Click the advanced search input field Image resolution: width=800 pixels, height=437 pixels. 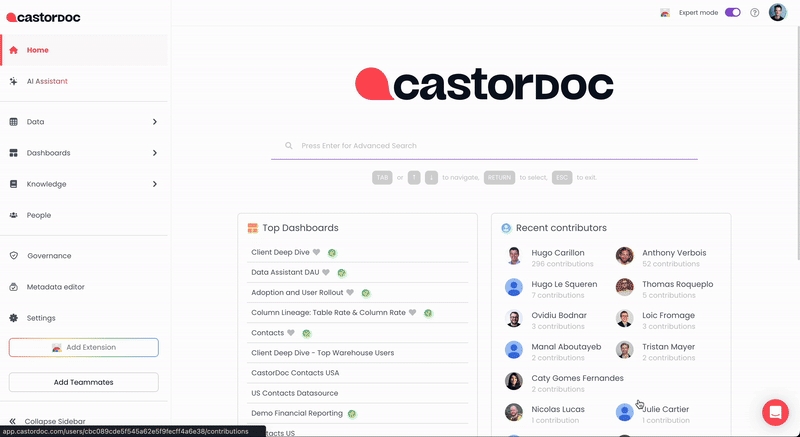[484, 146]
